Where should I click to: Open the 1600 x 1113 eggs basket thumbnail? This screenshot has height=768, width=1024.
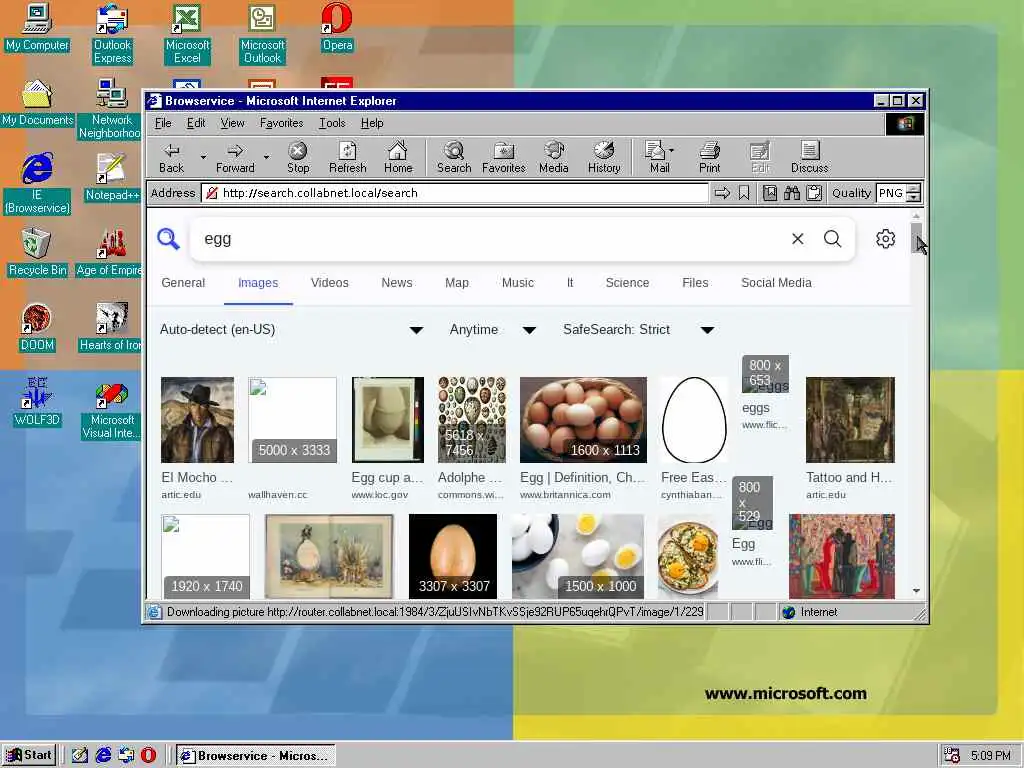583,419
